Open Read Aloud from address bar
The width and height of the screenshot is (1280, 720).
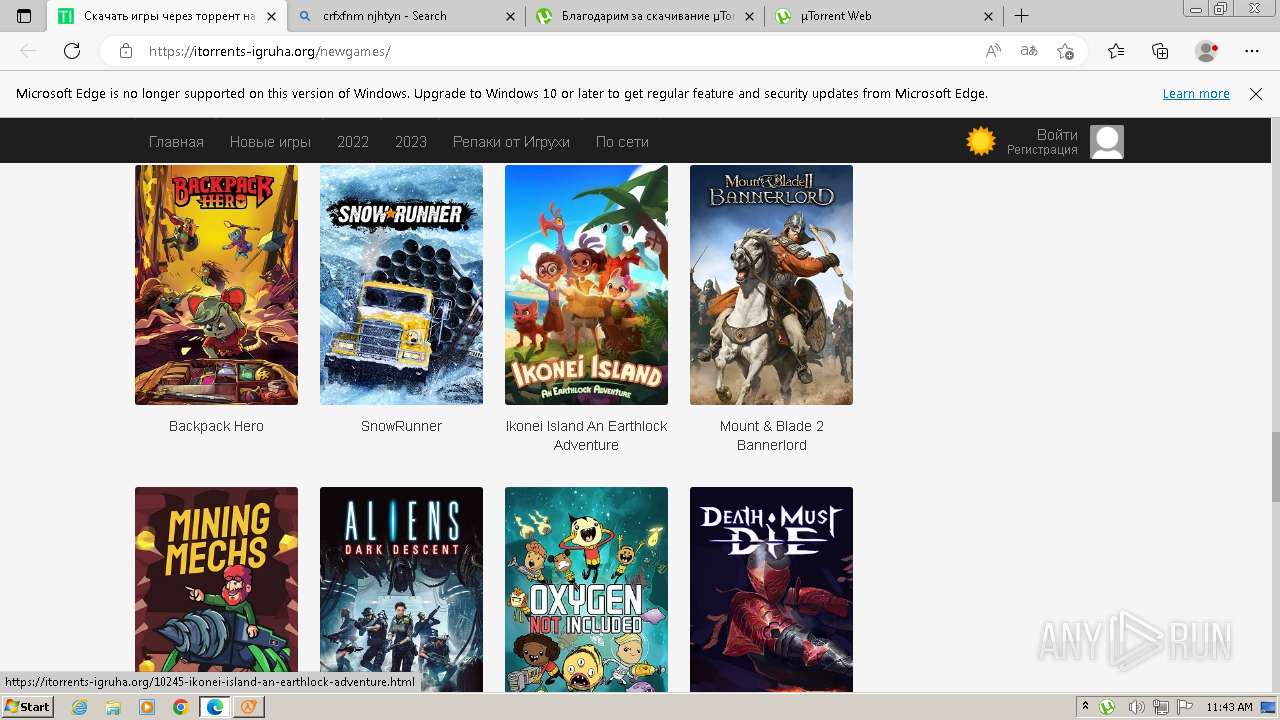coord(993,51)
